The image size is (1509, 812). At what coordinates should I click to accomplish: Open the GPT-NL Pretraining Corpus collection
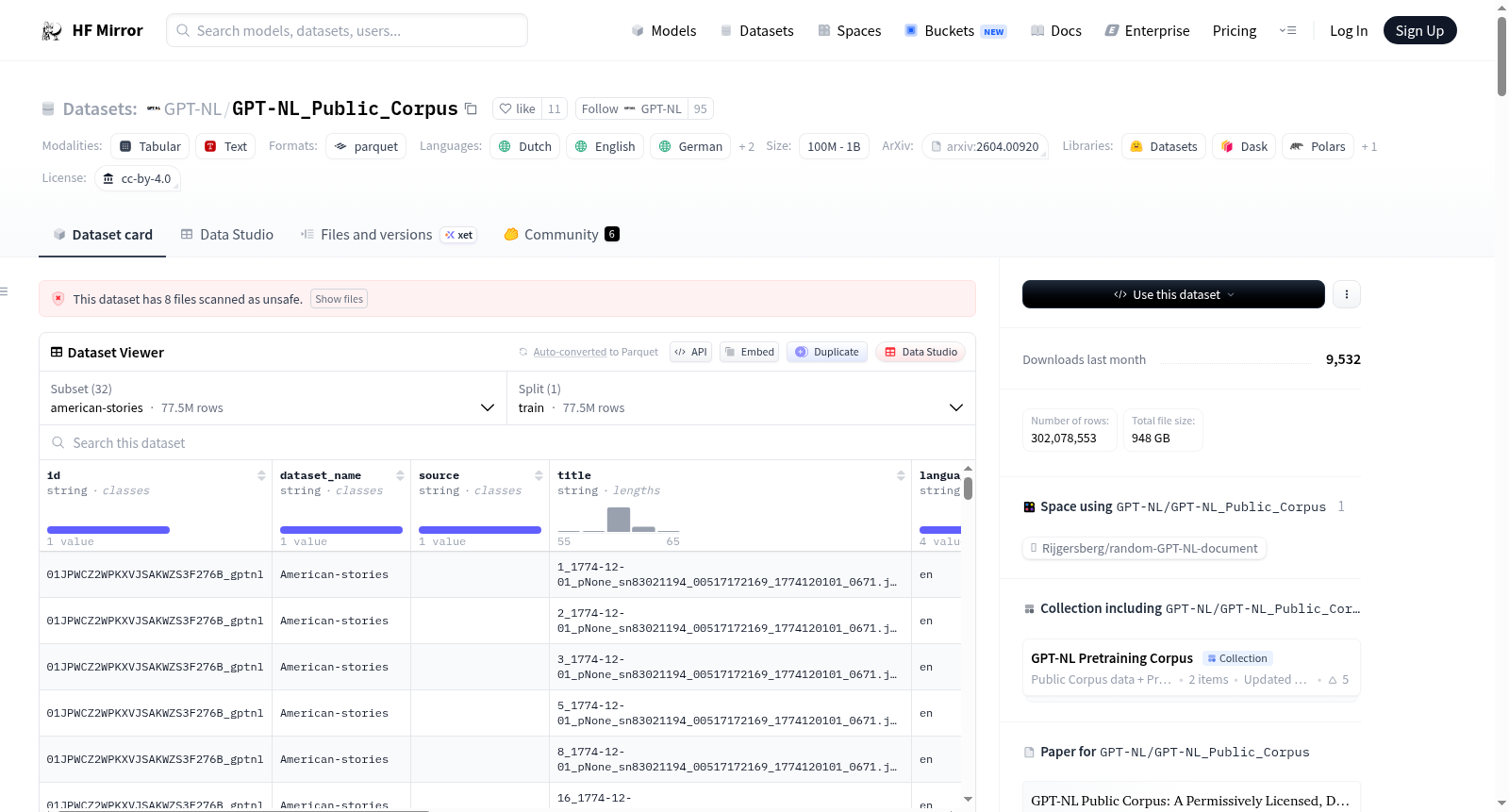pyautogui.click(x=1191, y=669)
